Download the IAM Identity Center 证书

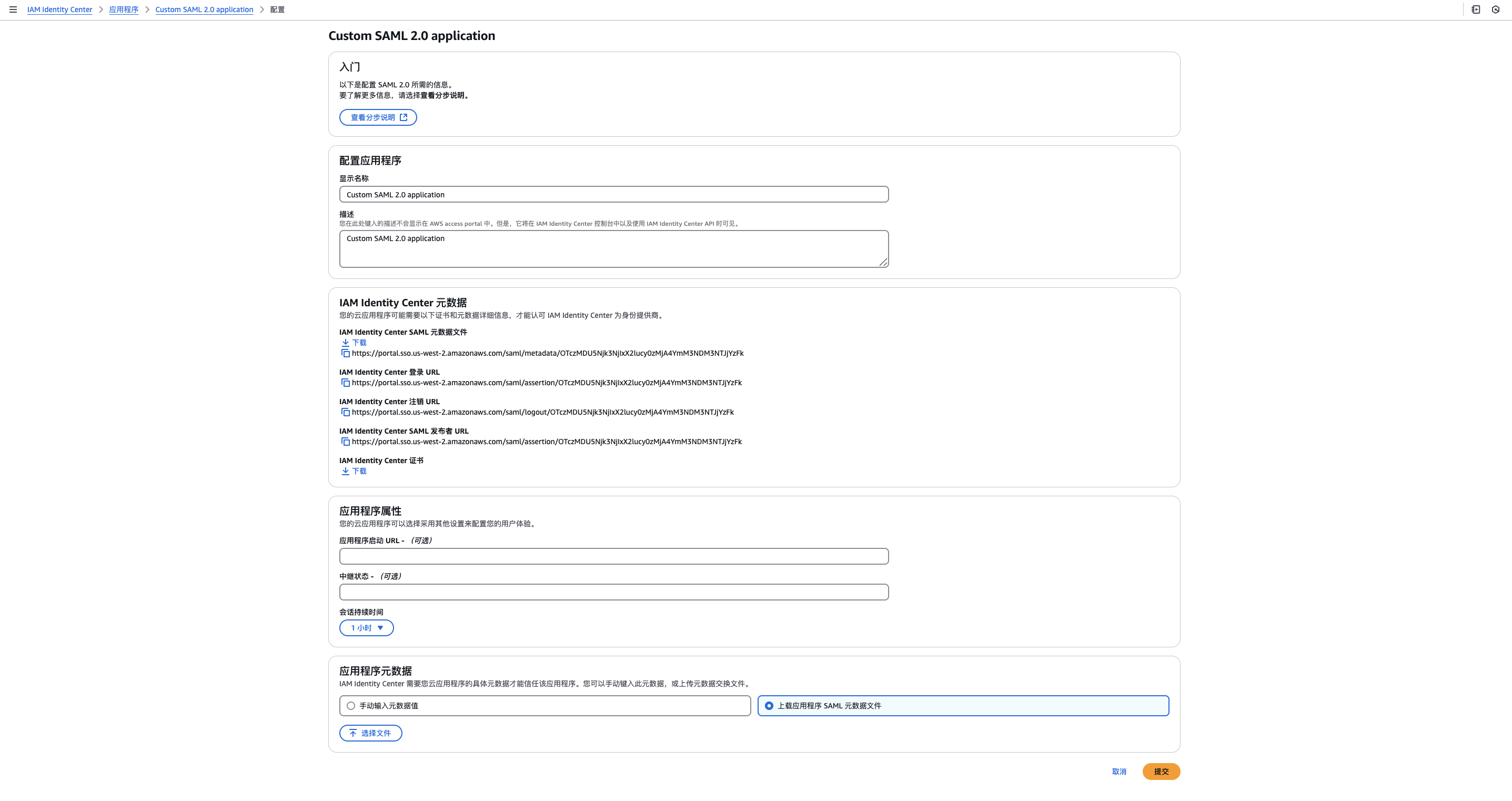coord(354,471)
